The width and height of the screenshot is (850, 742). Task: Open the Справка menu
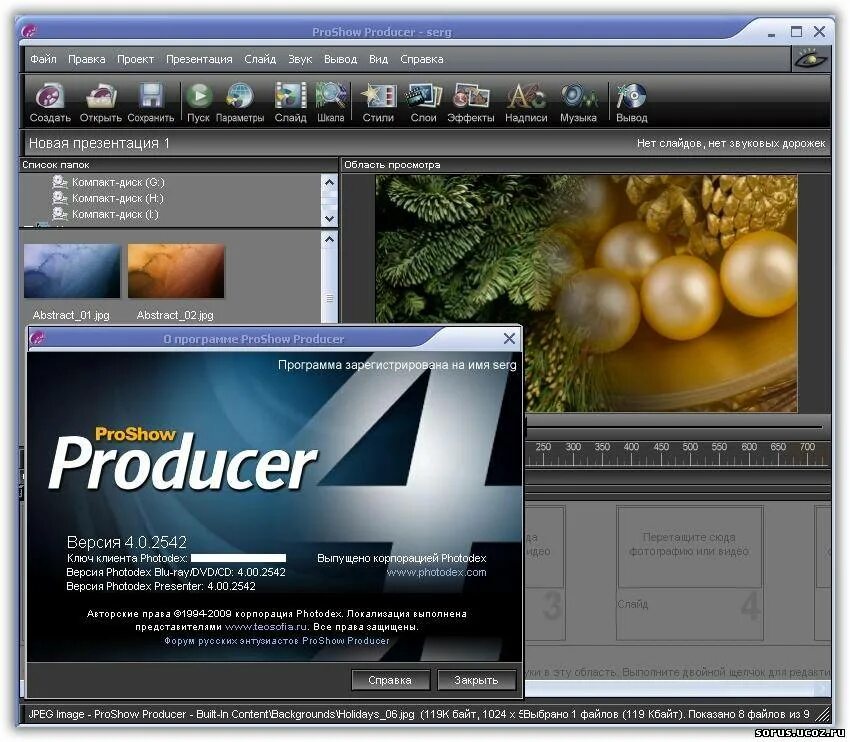pyautogui.click(x=422, y=59)
